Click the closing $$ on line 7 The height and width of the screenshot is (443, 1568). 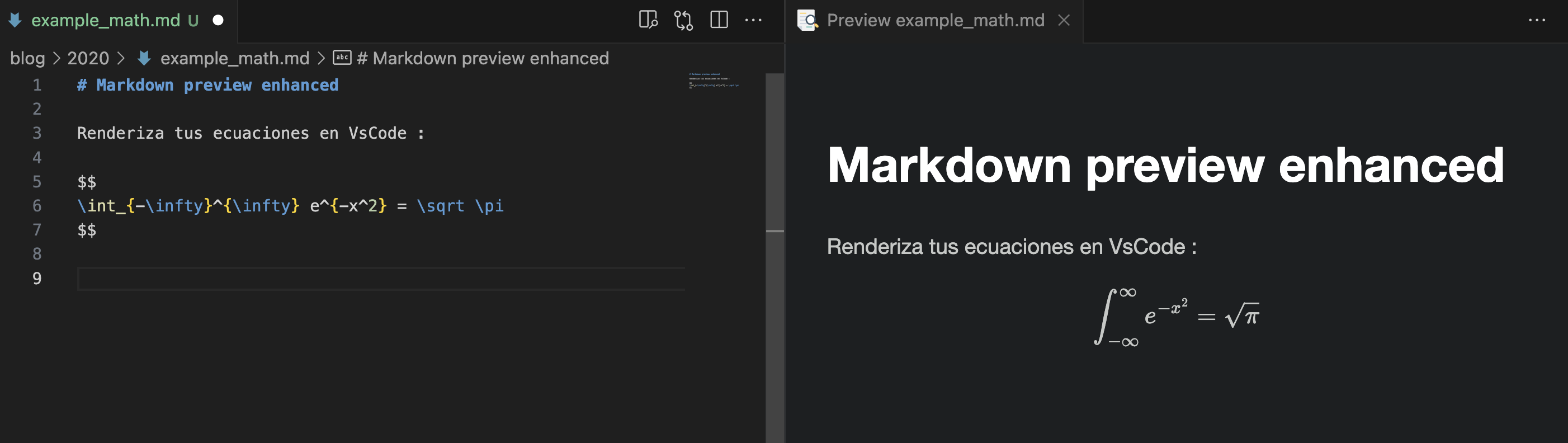[x=87, y=230]
